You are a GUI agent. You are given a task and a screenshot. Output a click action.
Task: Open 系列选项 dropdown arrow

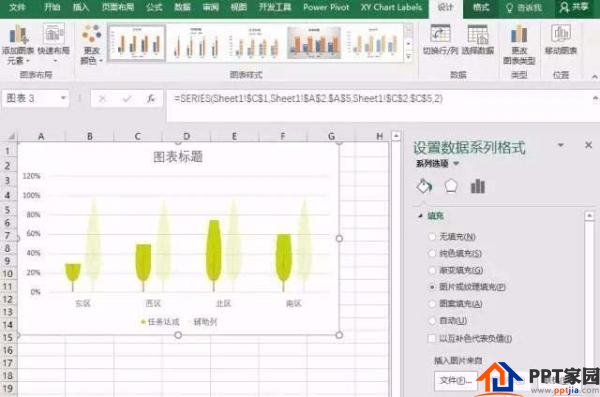click(456, 164)
